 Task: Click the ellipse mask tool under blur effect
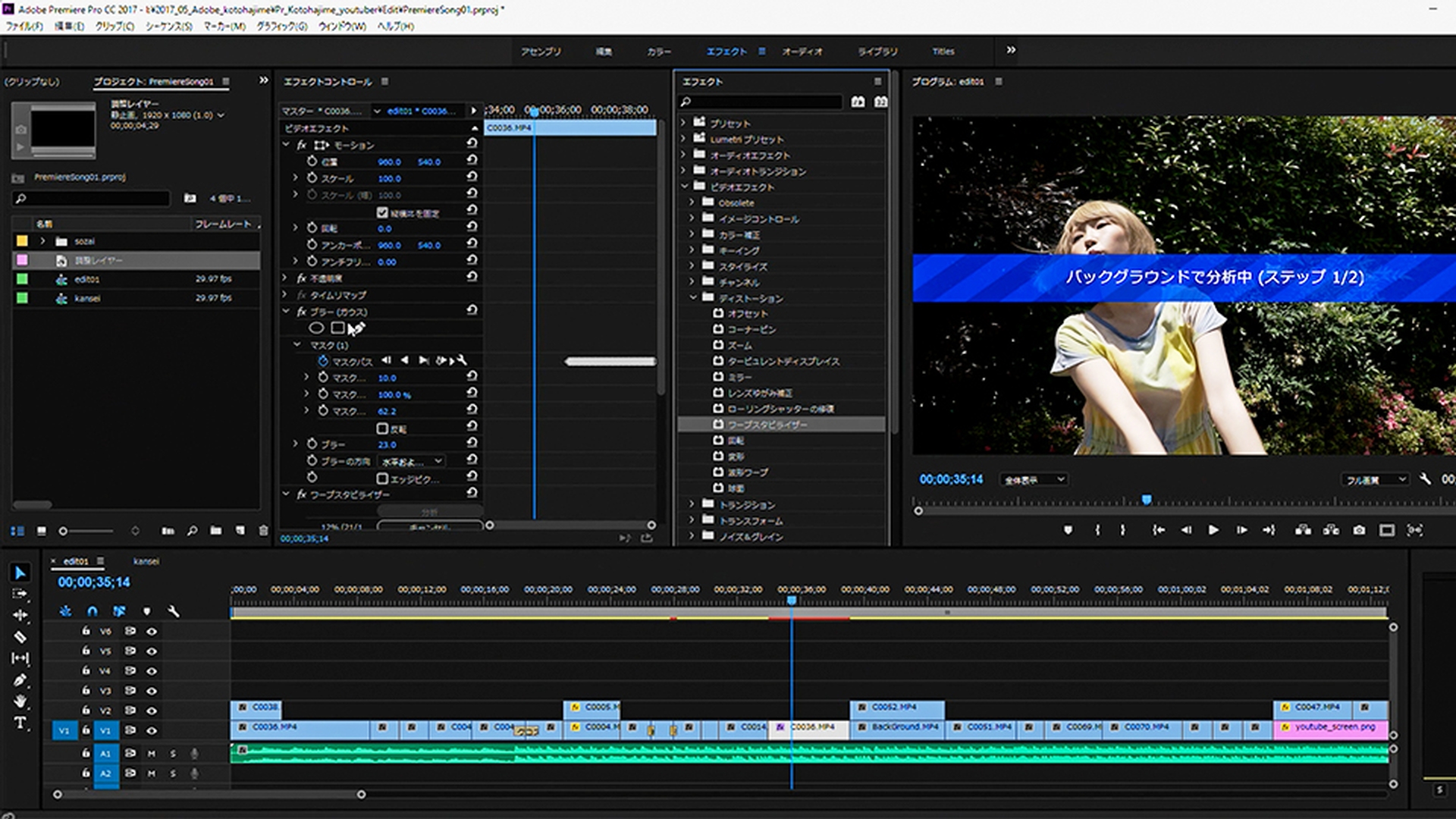[316, 328]
